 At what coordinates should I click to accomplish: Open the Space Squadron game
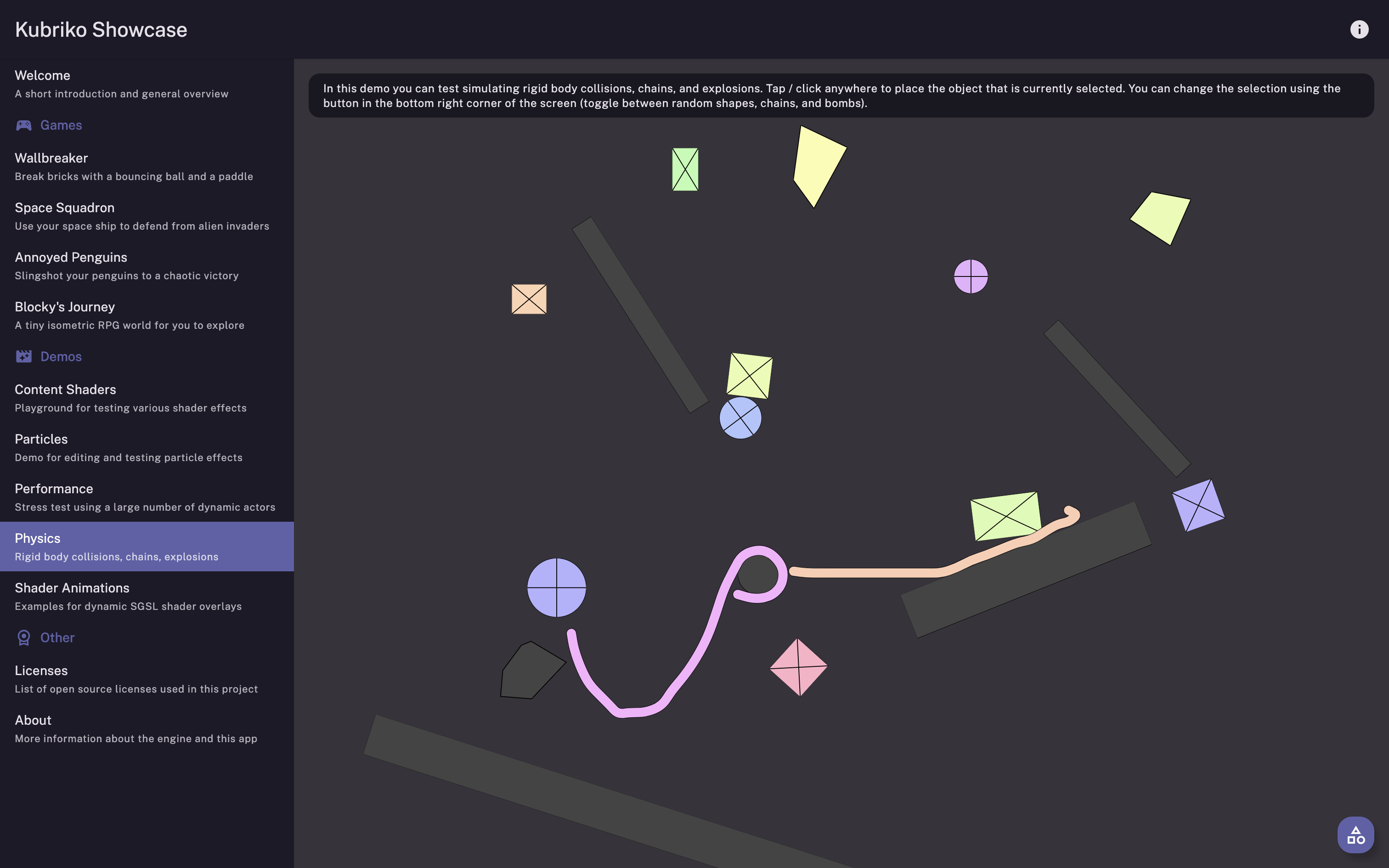tap(115, 215)
